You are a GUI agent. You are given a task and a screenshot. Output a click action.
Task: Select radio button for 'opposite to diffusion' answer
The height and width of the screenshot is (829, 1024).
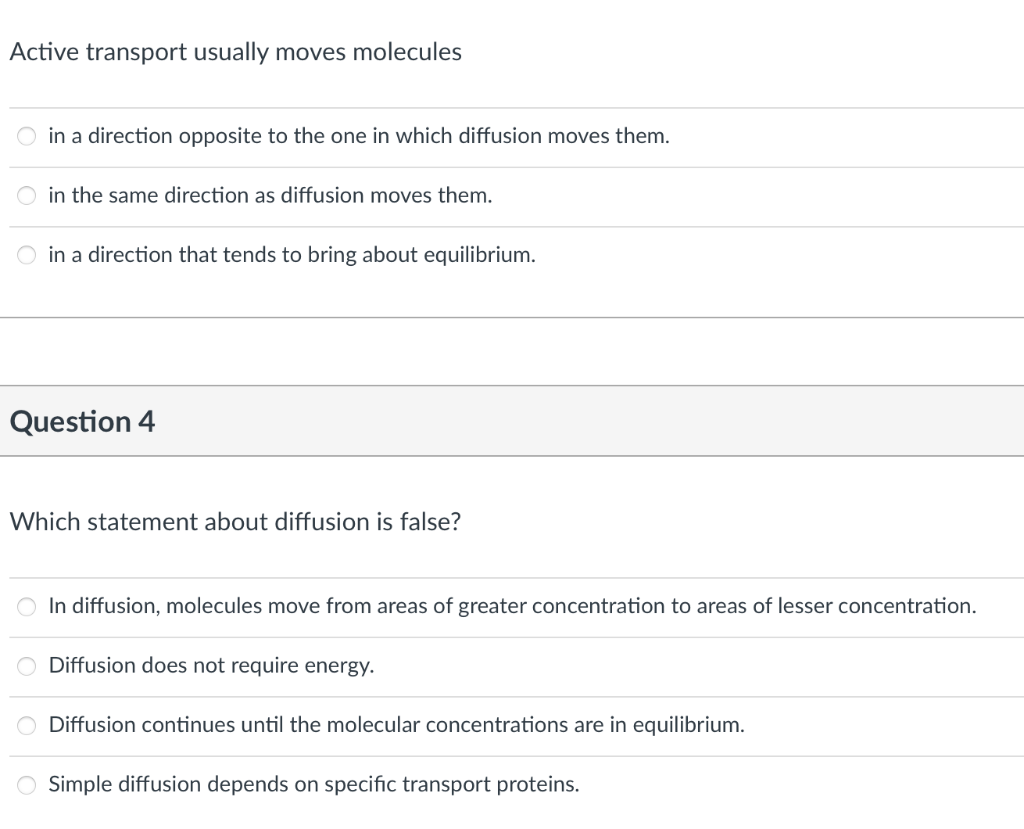[x=27, y=137]
